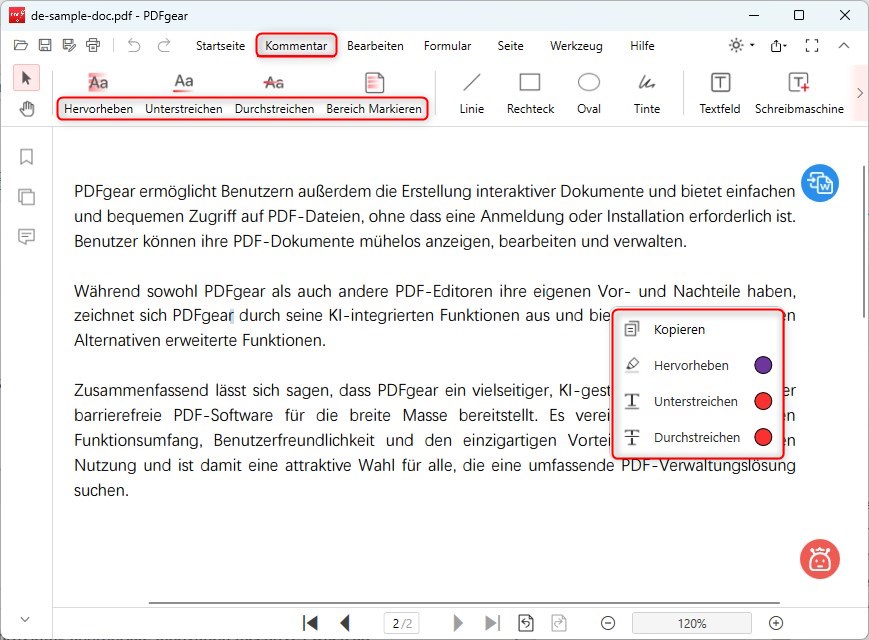
Task: Select the Schreibmaschine typewriter tool
Action: pyautogui.click(x=799, y=93)
